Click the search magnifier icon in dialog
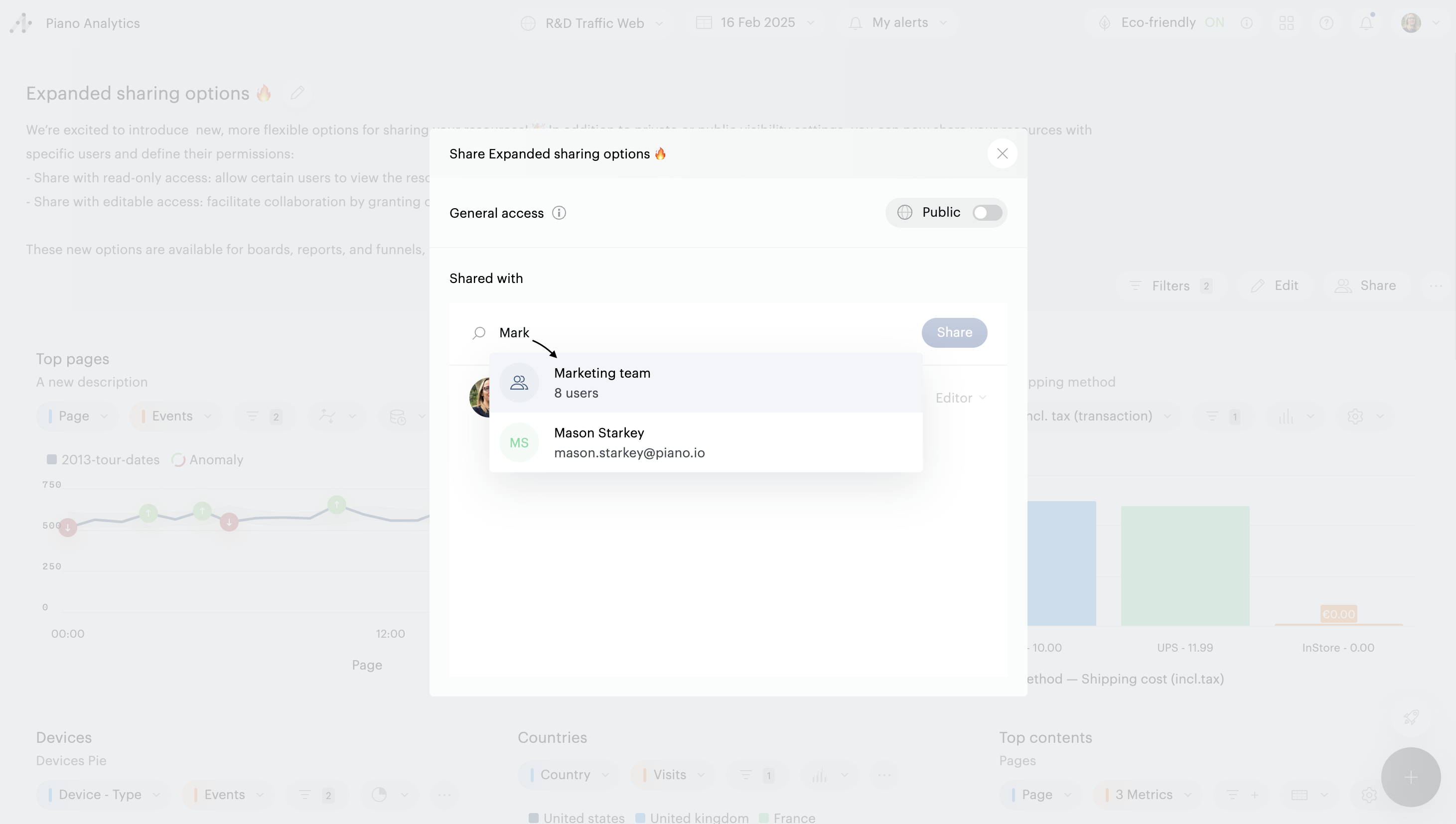The width and height of the screenshot is (1456, 824). pyautogui.click(x=479, y=333)
